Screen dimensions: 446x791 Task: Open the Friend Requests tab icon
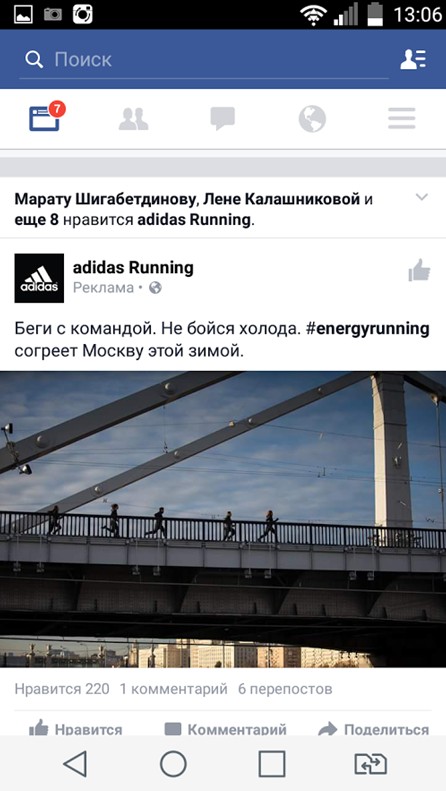134,119
